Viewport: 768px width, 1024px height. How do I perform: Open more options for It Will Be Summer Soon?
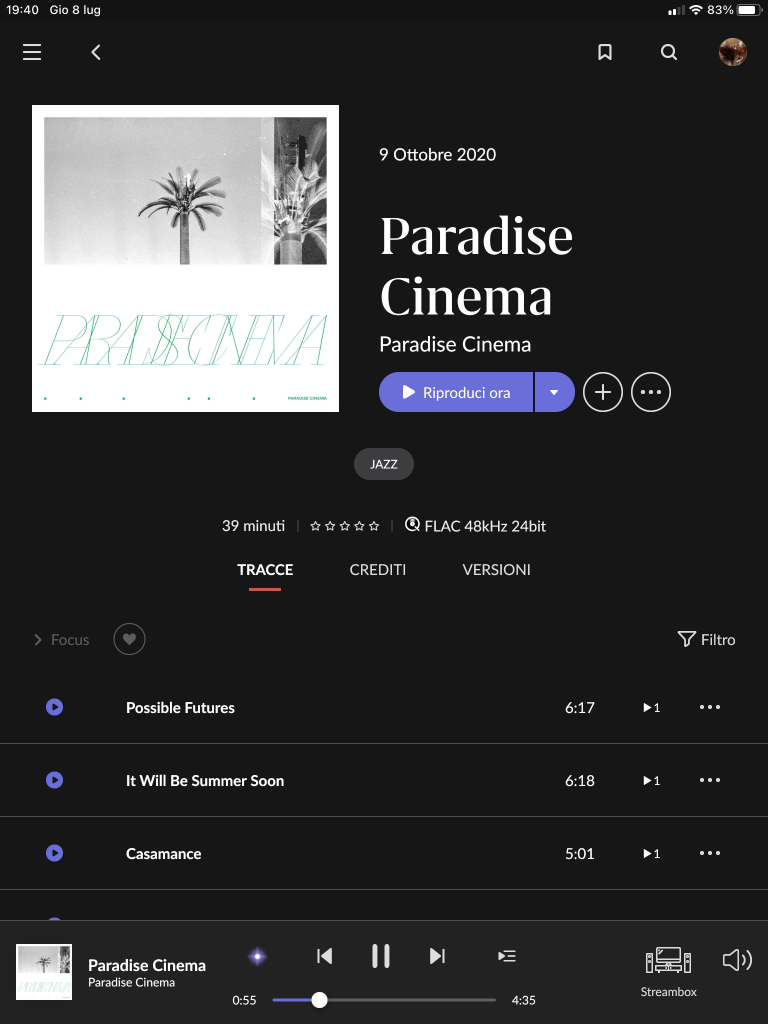[710, 780]
